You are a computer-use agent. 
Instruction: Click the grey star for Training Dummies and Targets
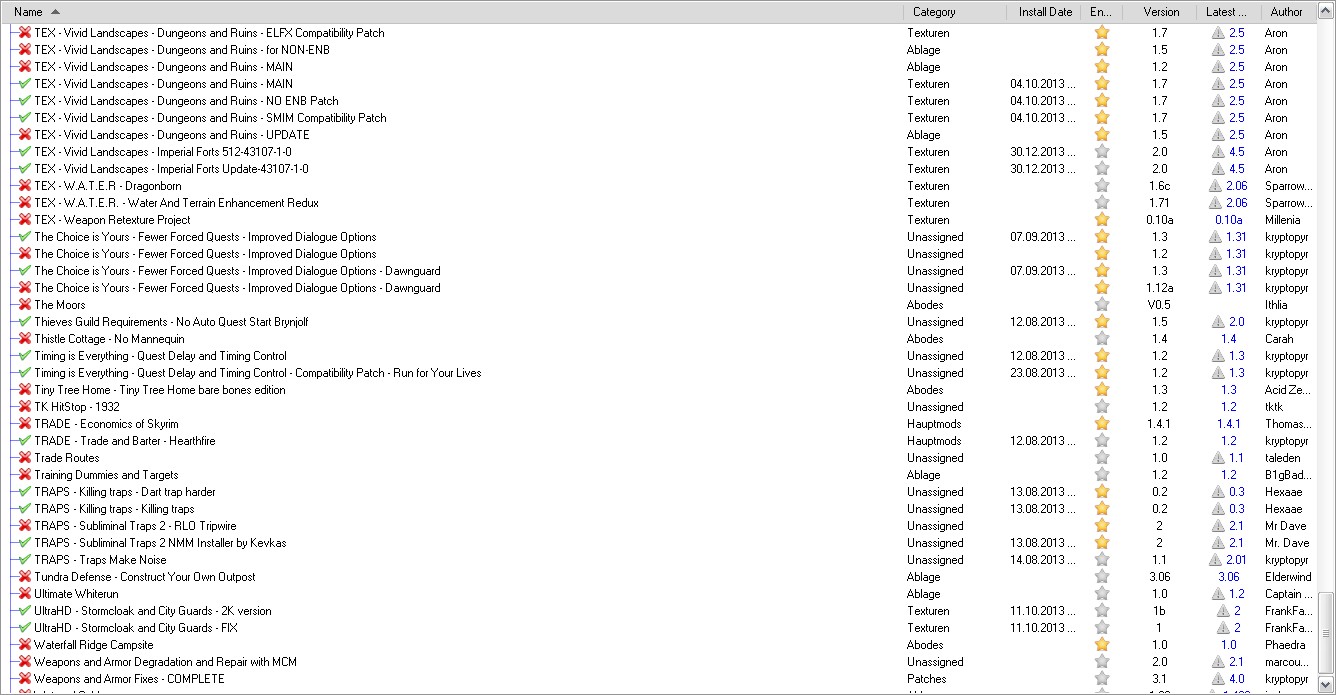1102,475
